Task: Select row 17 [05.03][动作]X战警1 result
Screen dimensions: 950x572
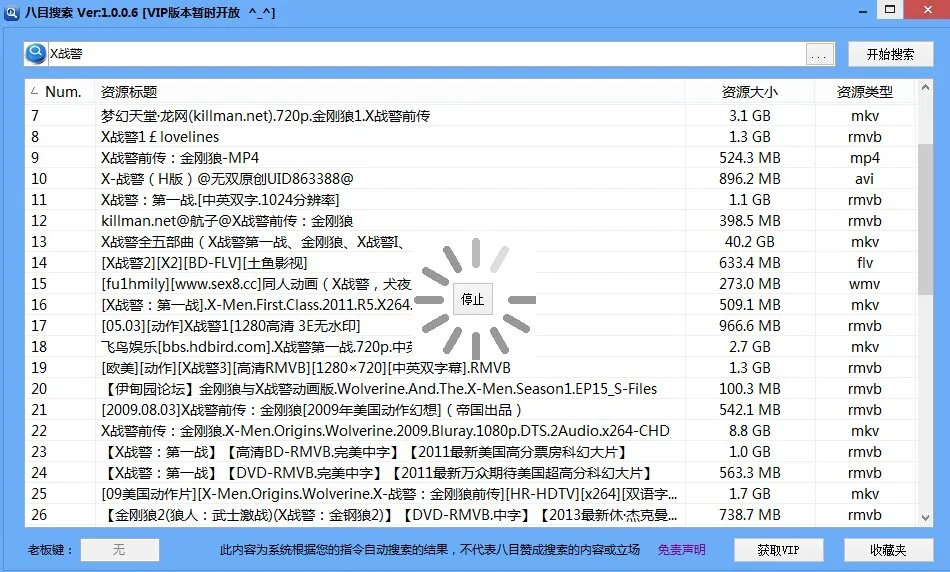Action: pos(470,326)
